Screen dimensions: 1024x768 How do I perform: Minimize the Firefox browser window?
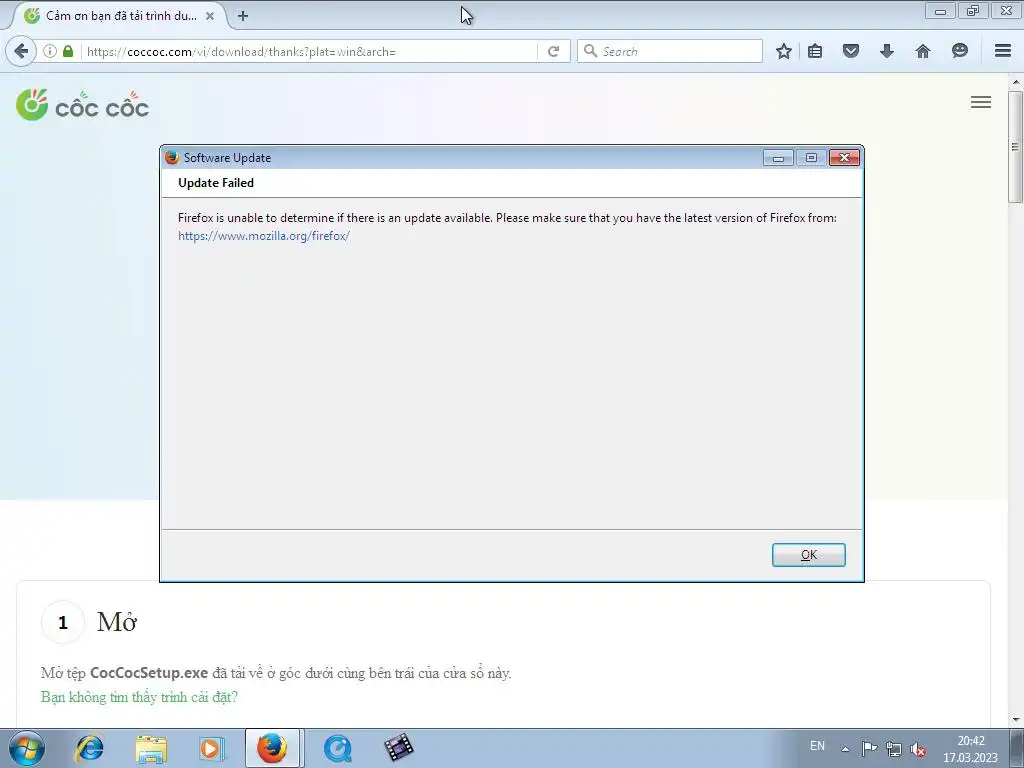tap(940, 11)
